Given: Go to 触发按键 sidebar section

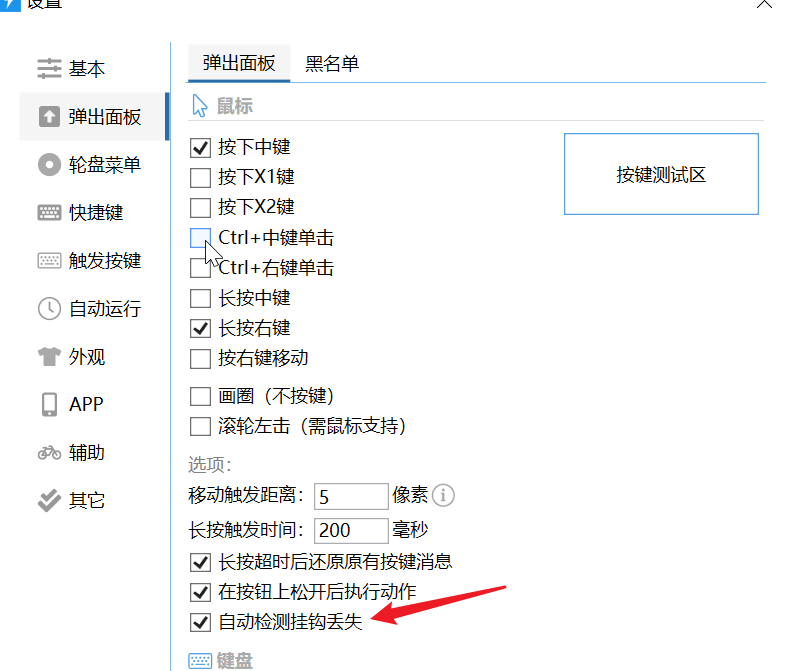Looking at the screenshot, I should click(x=94, y=261).
